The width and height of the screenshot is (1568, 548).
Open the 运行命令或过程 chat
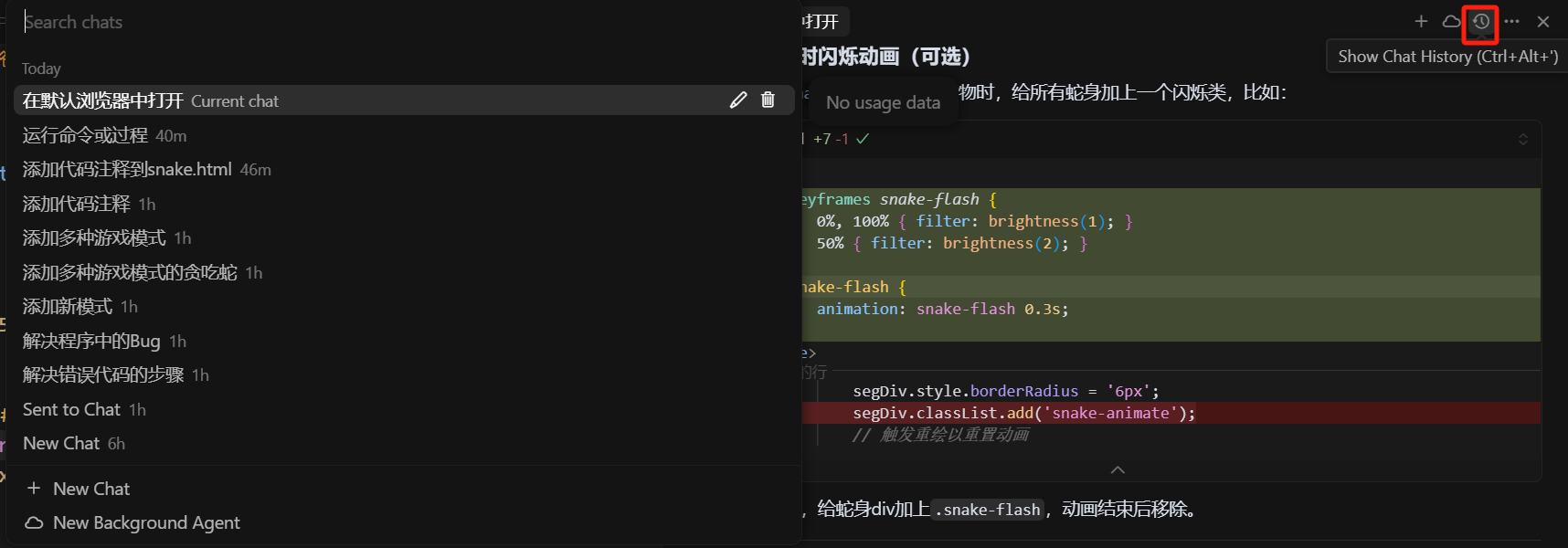85,135
